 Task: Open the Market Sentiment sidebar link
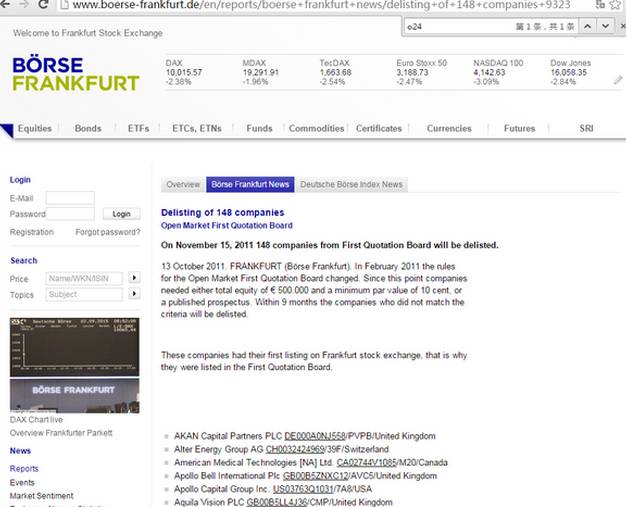[42, 496]
